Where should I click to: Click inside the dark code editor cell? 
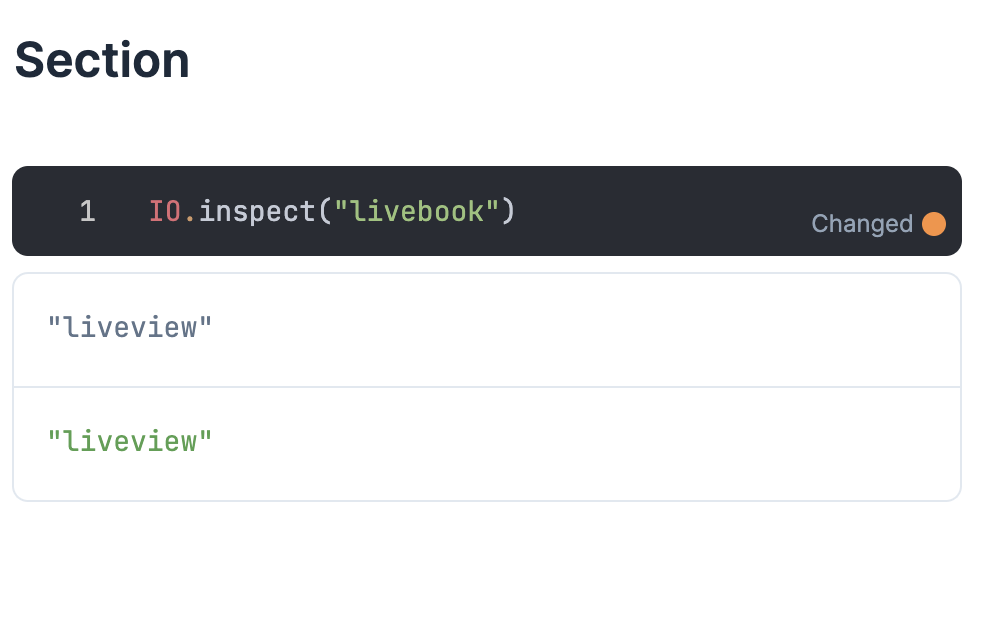(x=650, y=211)
